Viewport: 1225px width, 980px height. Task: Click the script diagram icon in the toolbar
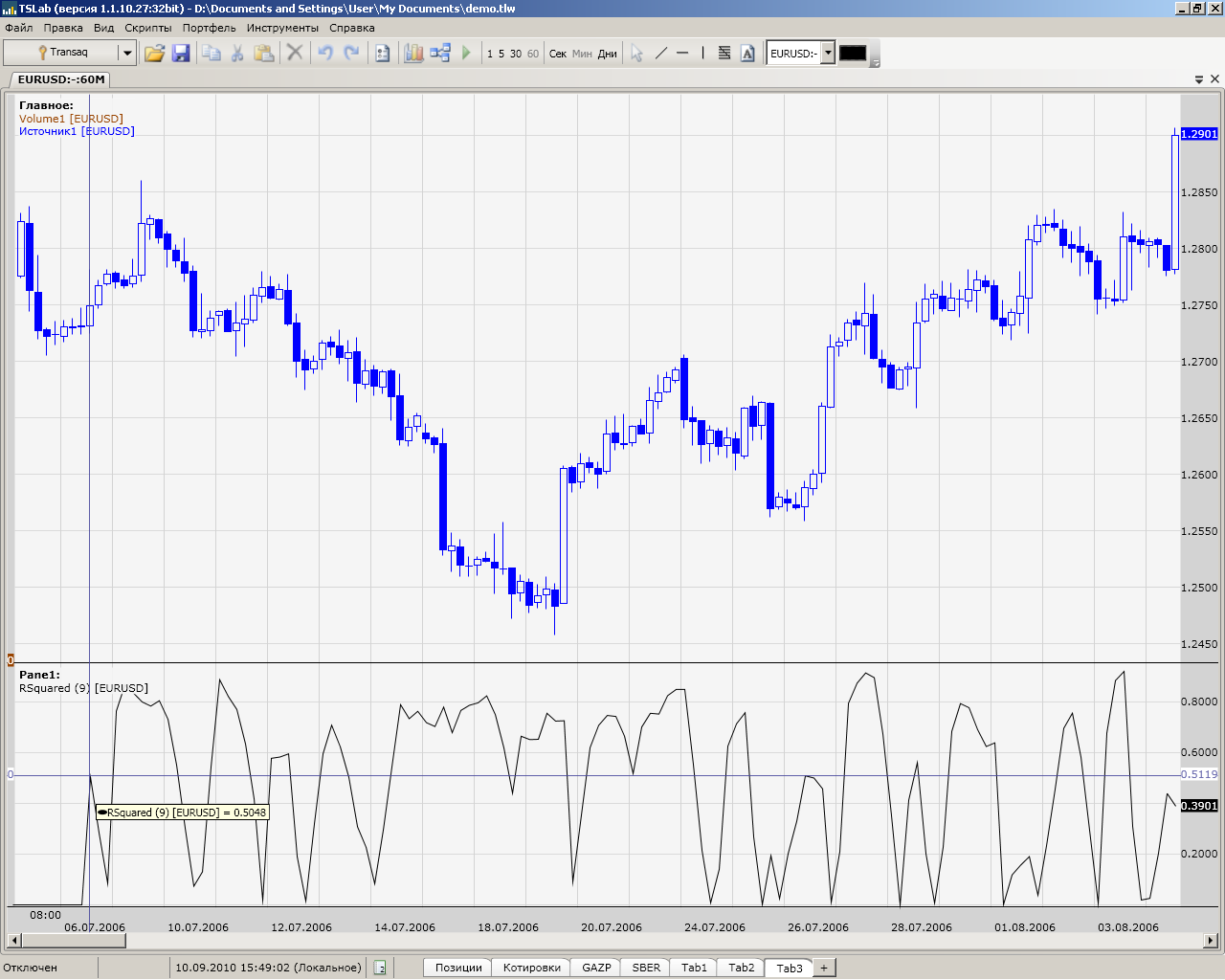(440, 54)
